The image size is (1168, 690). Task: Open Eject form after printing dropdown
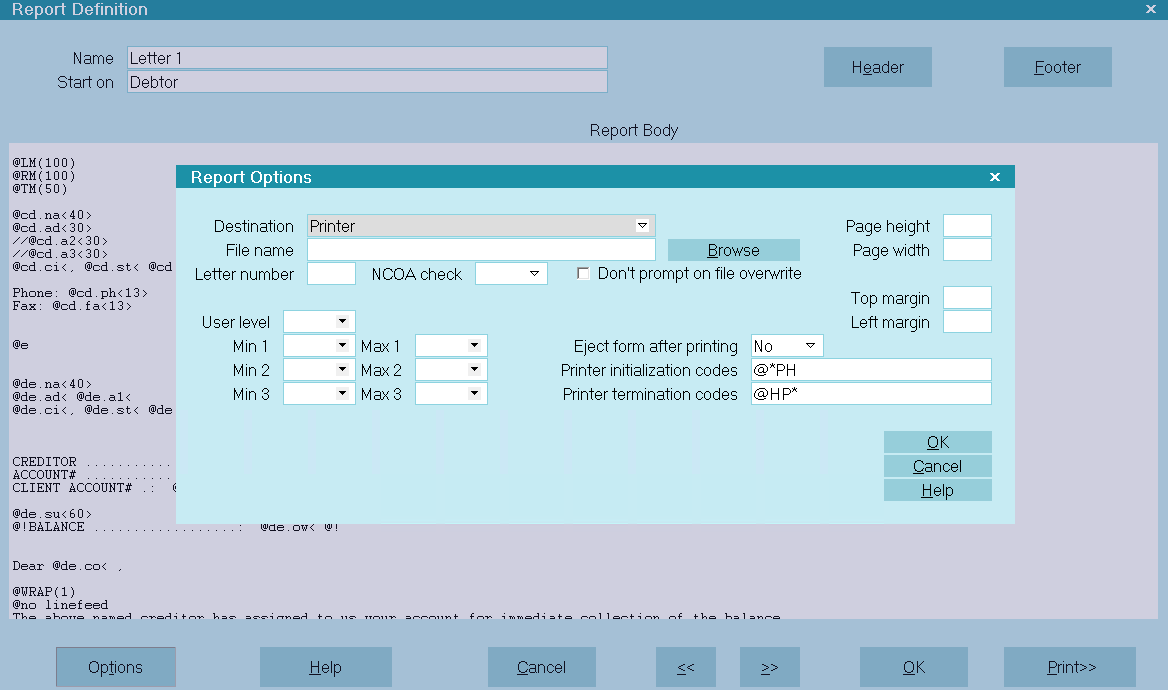pos(810,346)
